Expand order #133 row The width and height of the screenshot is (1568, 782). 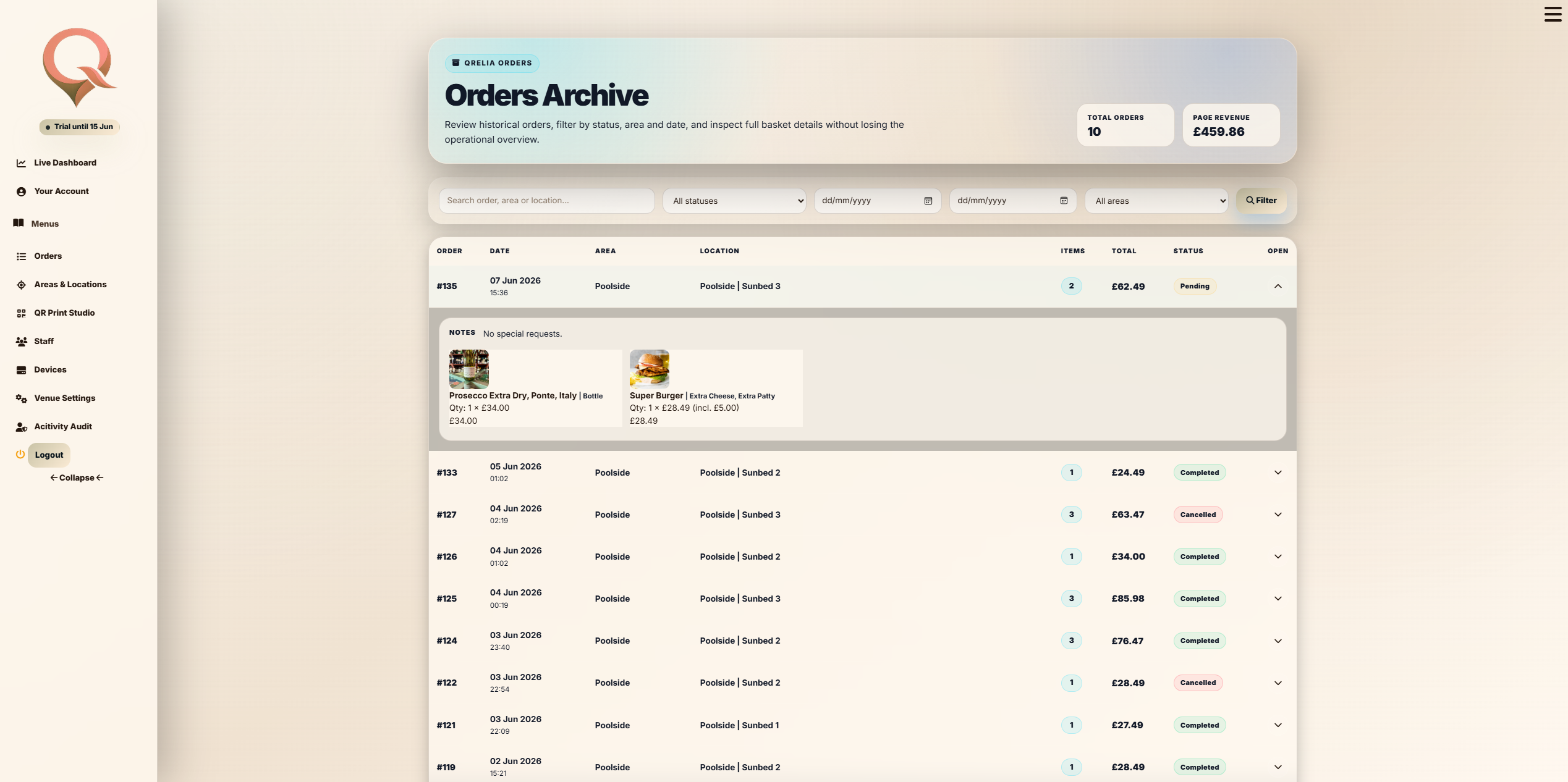pyautogui.click(x=1278, y=473)
